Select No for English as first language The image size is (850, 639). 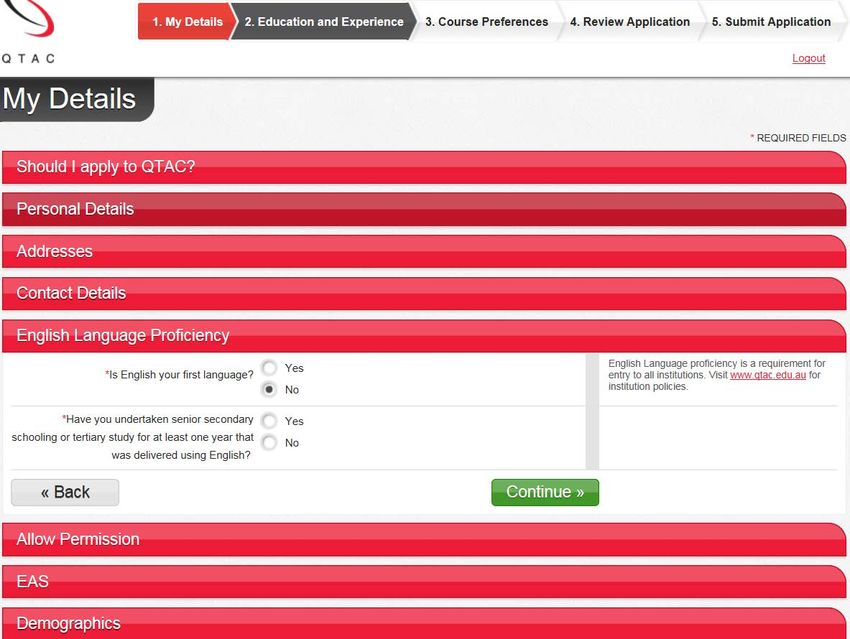[269, 390]
